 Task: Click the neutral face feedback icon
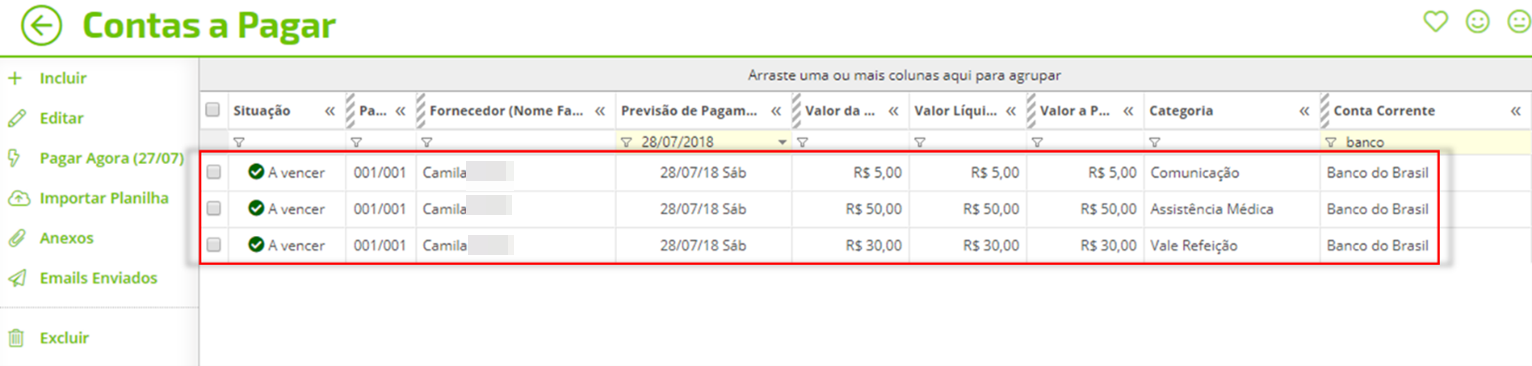click(x=1519, y=21)
